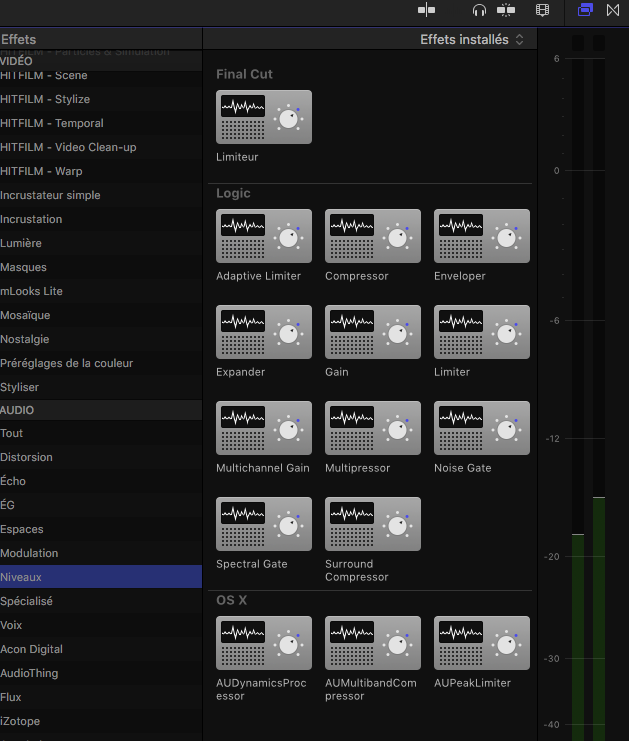Select the Acon Digital category
The width and height of the screenshot is (629, 741).
click(x=101, y=649)
